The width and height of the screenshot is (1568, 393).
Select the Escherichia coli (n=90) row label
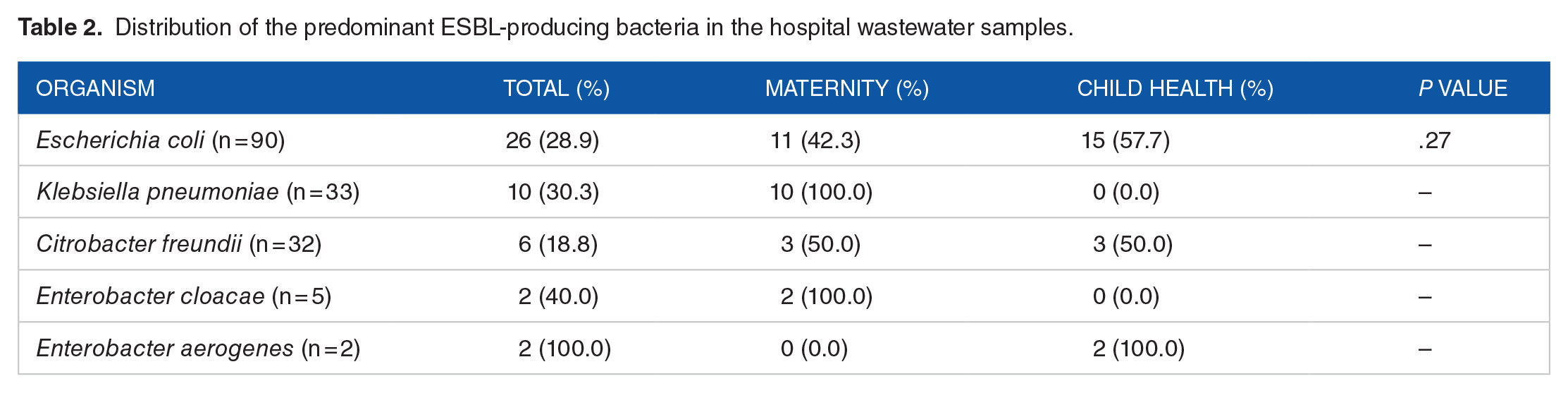pyautogui.click(x=161, y=140)
